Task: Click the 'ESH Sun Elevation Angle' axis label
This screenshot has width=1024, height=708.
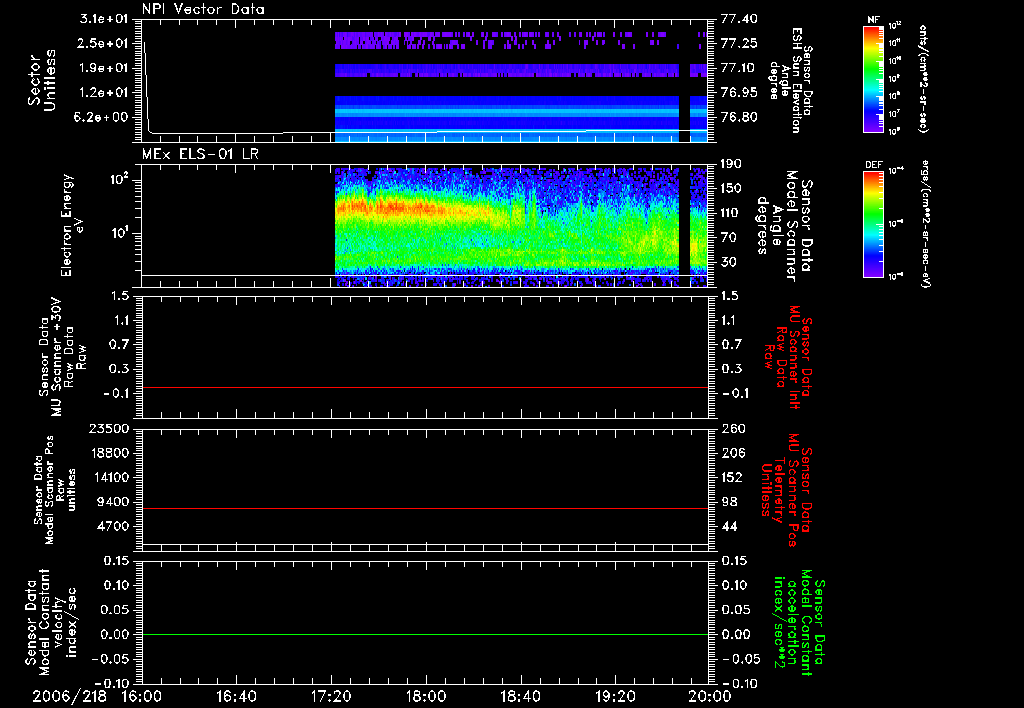Action: 791,80
